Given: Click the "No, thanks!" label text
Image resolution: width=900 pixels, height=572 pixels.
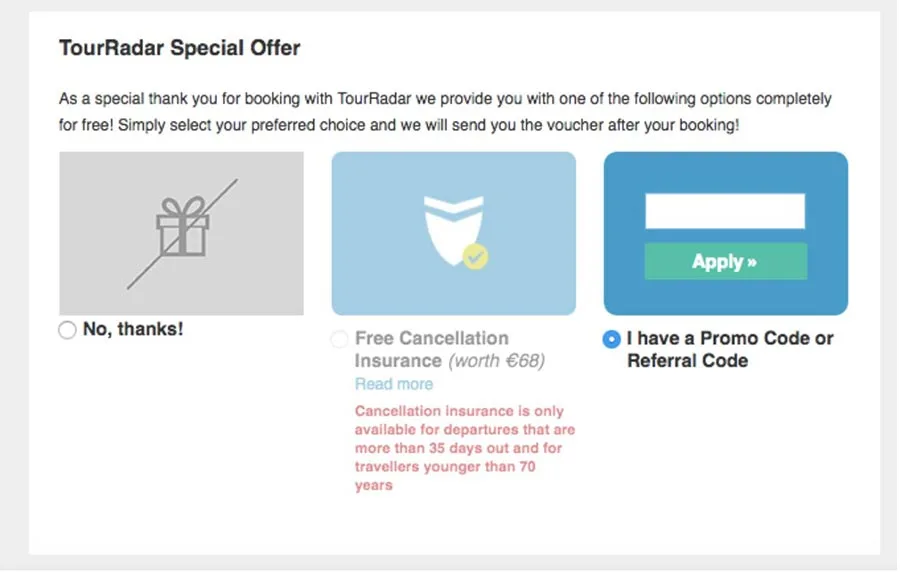Looking at the screenshot, I should tap(133, 329).
